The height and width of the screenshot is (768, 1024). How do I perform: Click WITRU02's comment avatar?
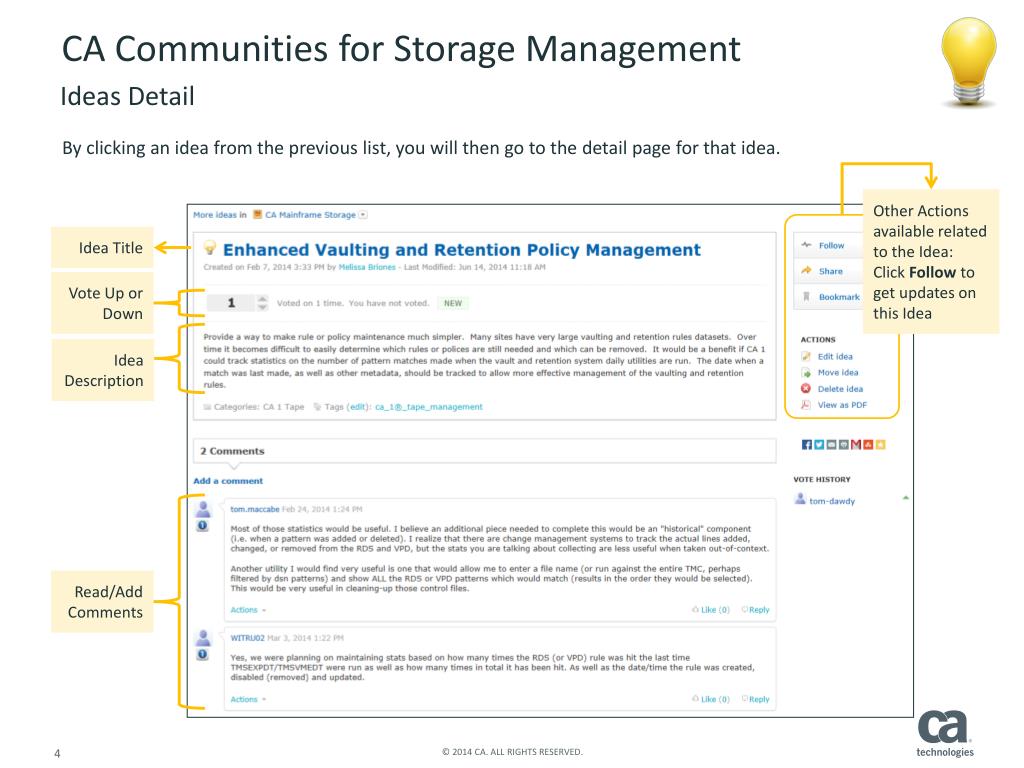click(203, 638)
